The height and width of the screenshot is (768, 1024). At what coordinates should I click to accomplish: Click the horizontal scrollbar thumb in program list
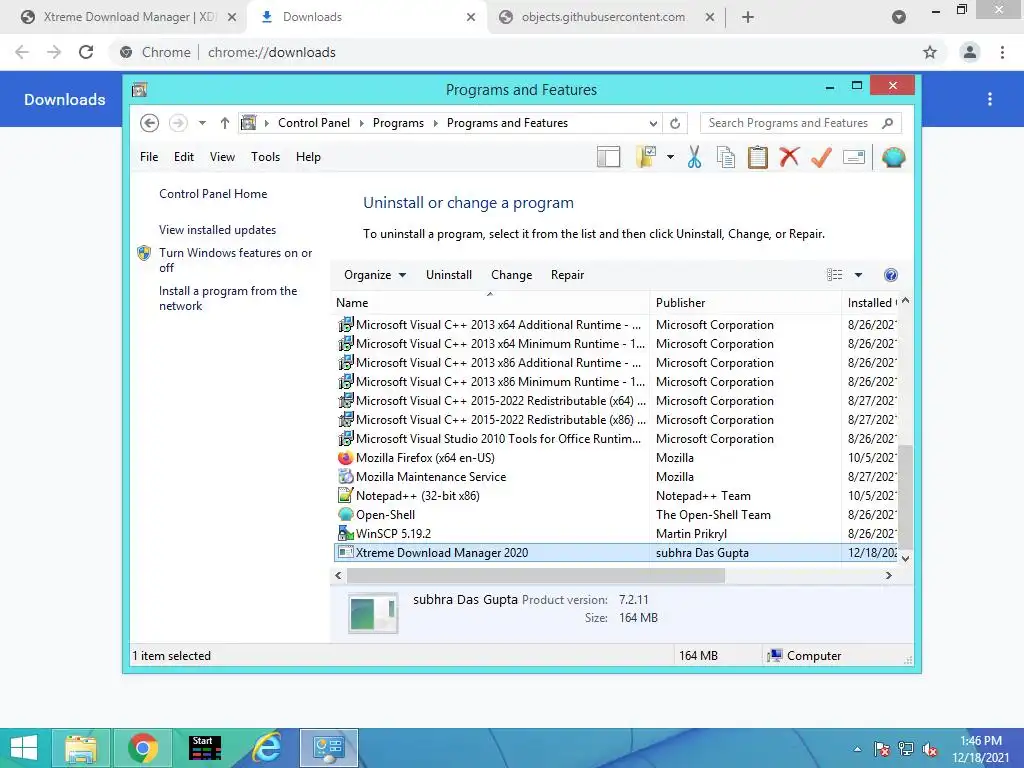click(536, 575)
